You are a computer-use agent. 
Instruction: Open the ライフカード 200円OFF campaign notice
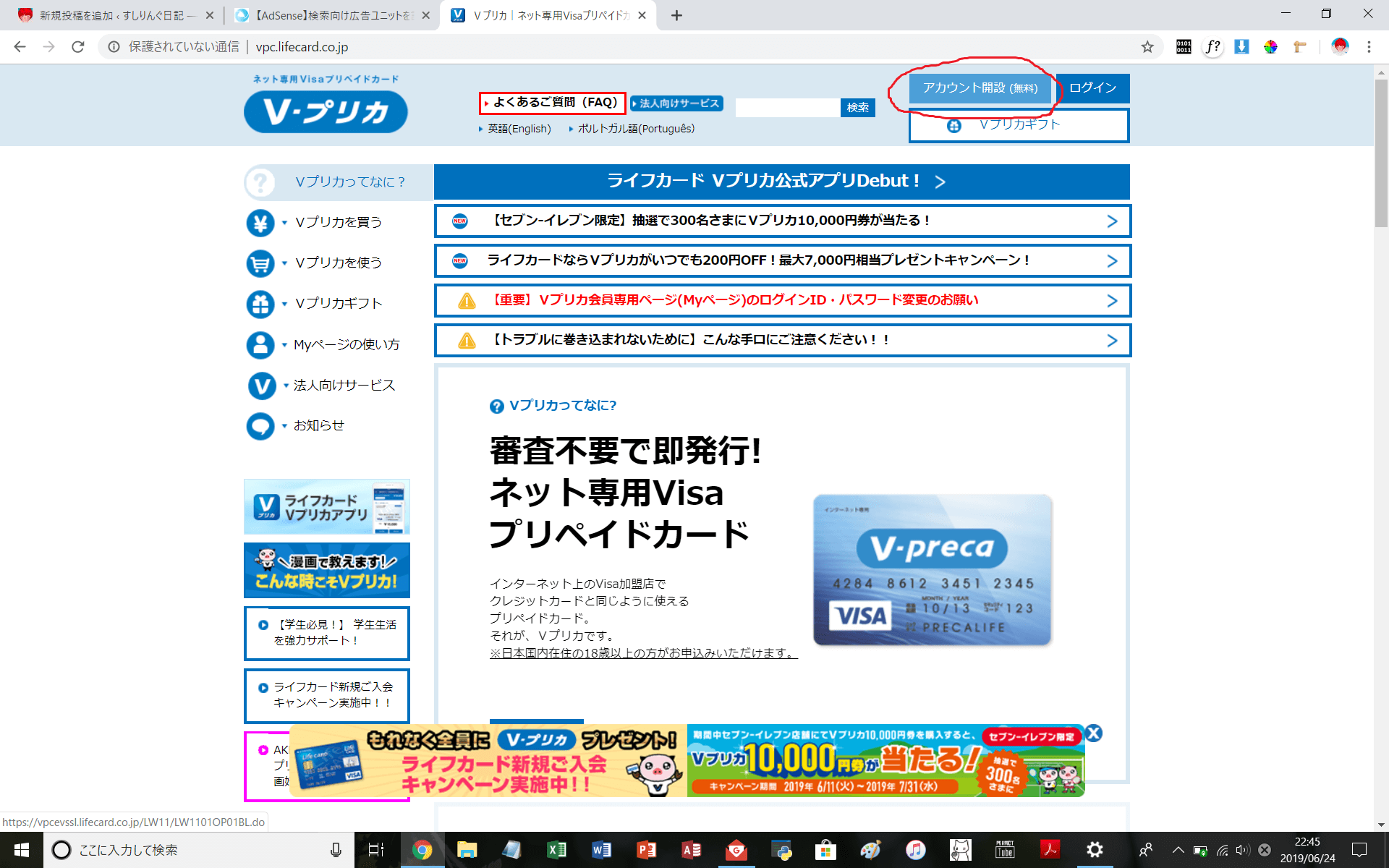(782, 260)
